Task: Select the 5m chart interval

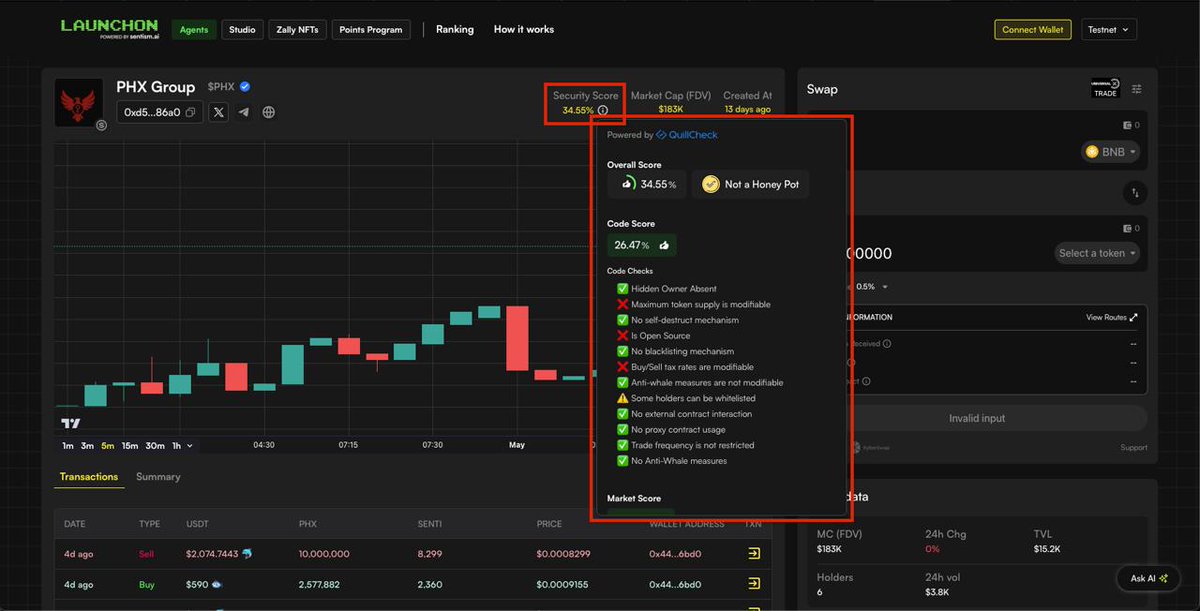Action: (107, 446)
